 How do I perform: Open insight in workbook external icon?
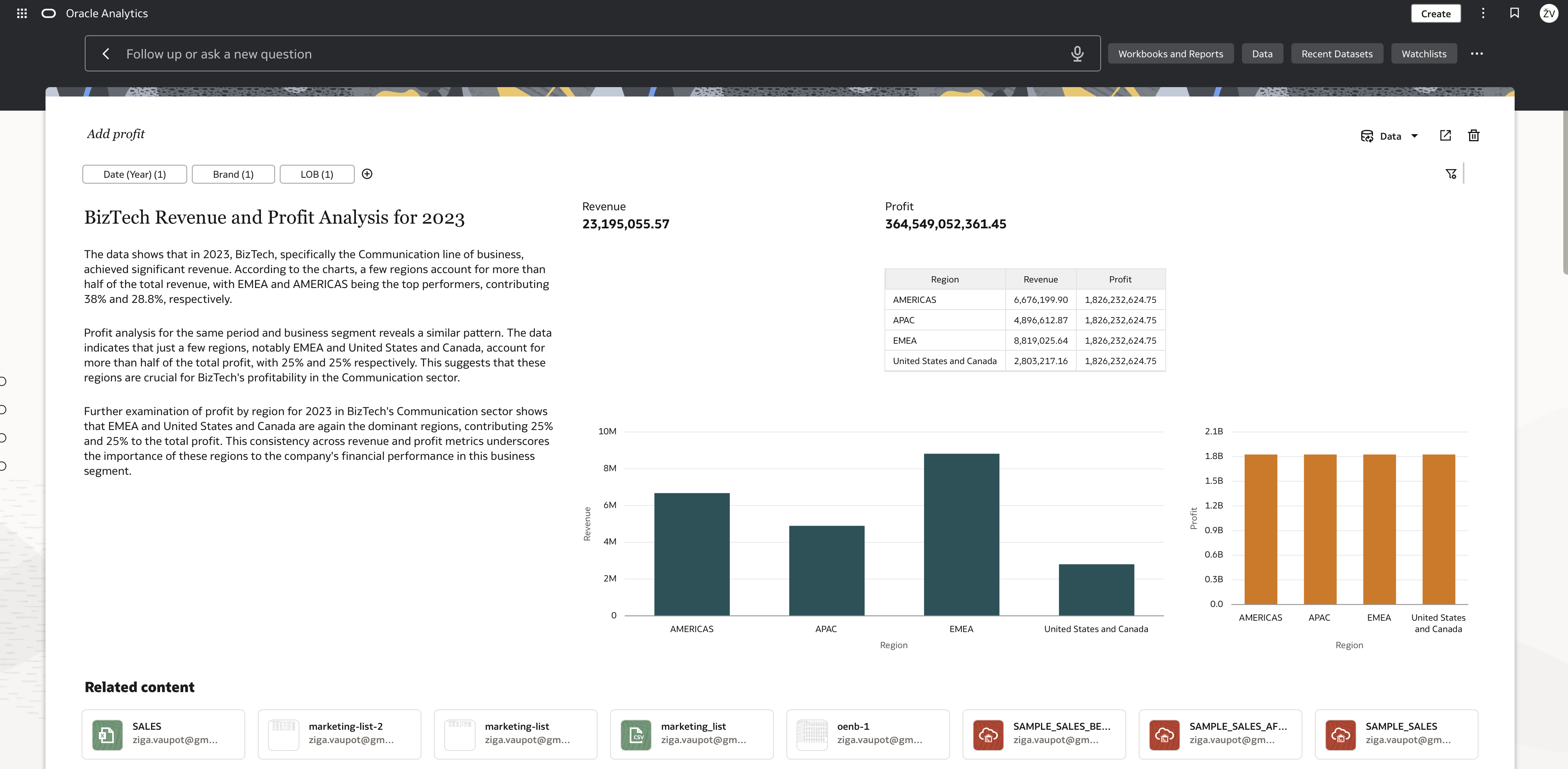[x=1445, y=136]
